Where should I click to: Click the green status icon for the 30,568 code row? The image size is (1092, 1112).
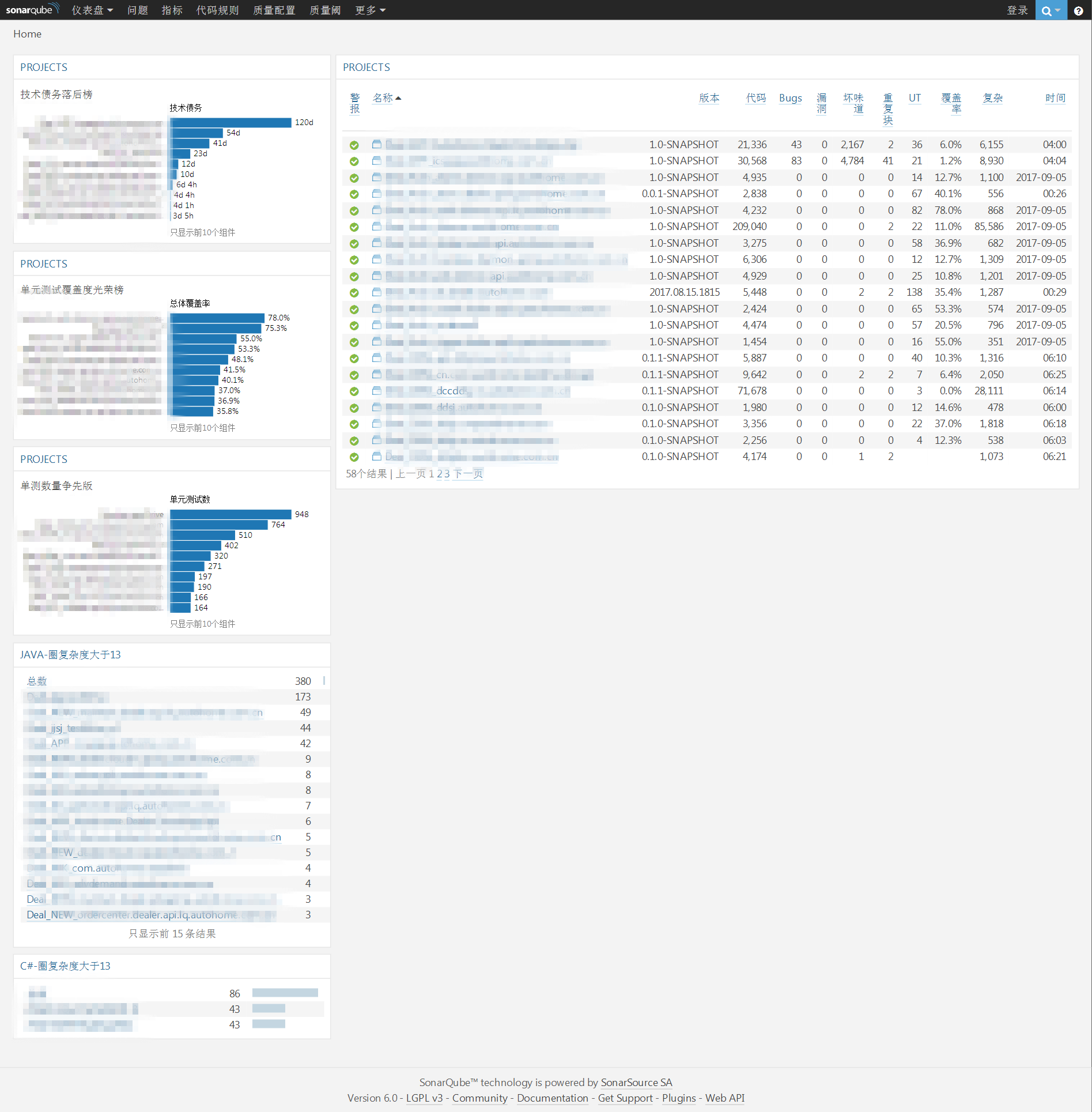(x=354, y=161)
